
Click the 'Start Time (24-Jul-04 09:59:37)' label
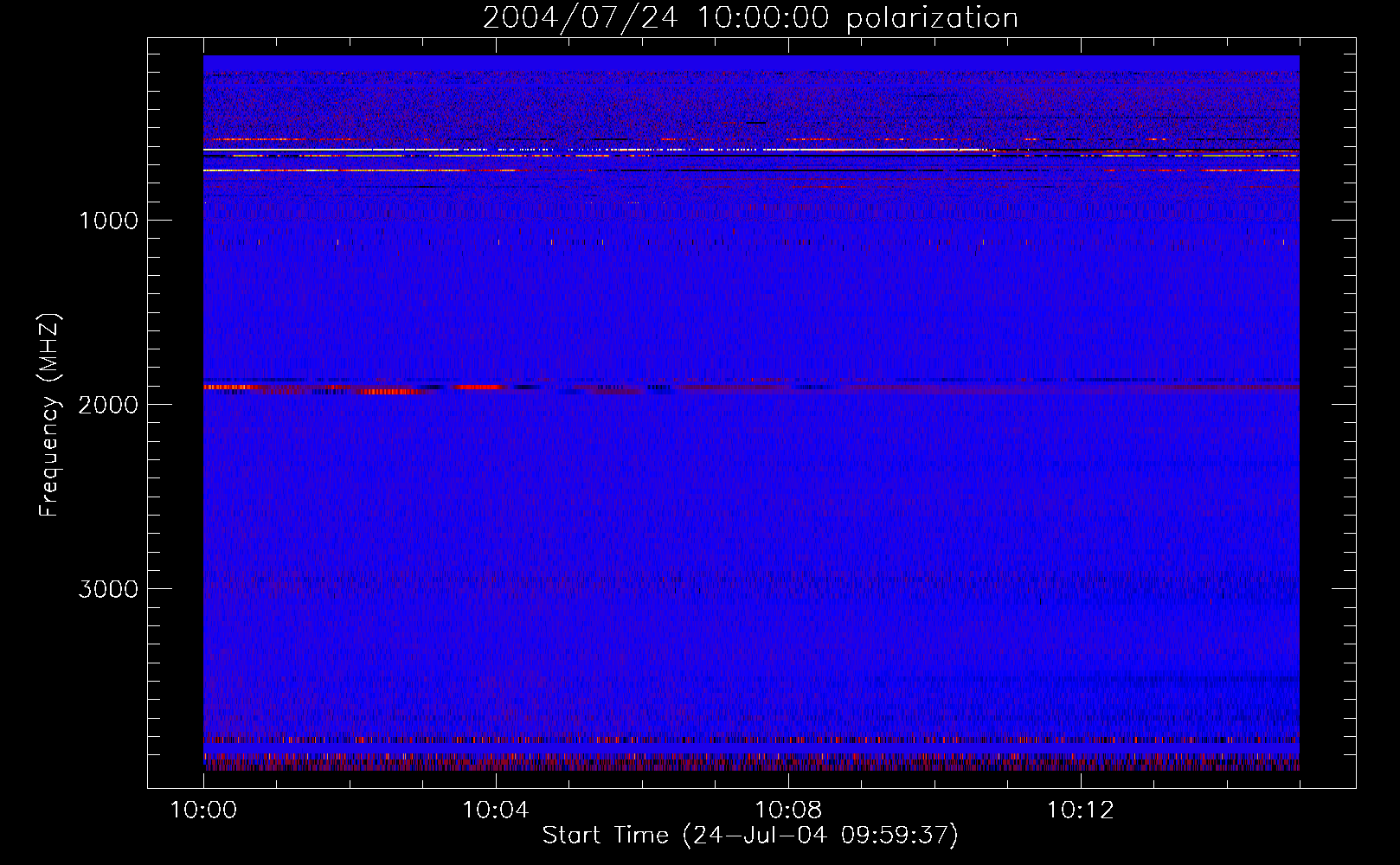coord(750,836)
